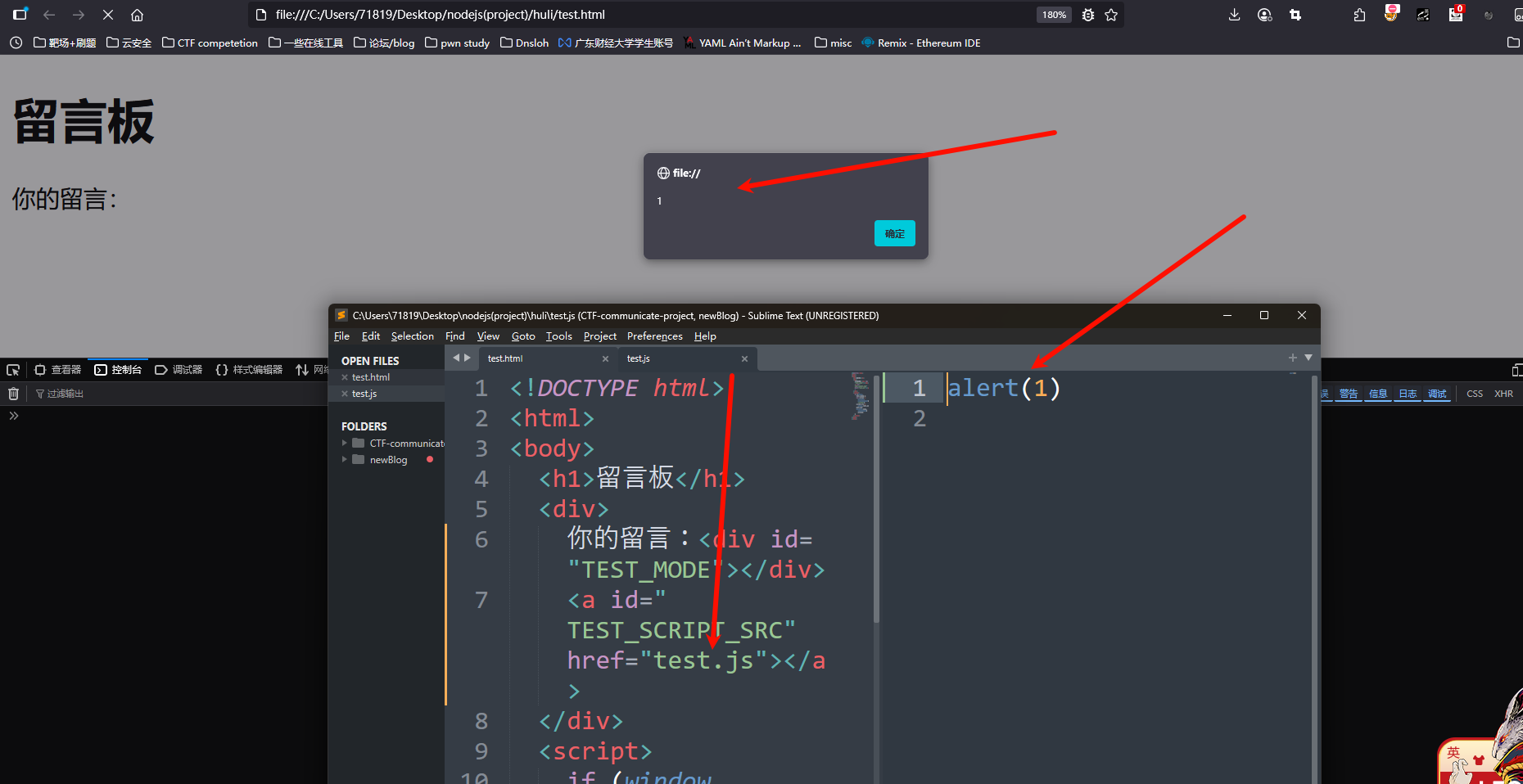Activate the devtools element picker icon
Screen dimensions: 1523x784
coord(13,370)
